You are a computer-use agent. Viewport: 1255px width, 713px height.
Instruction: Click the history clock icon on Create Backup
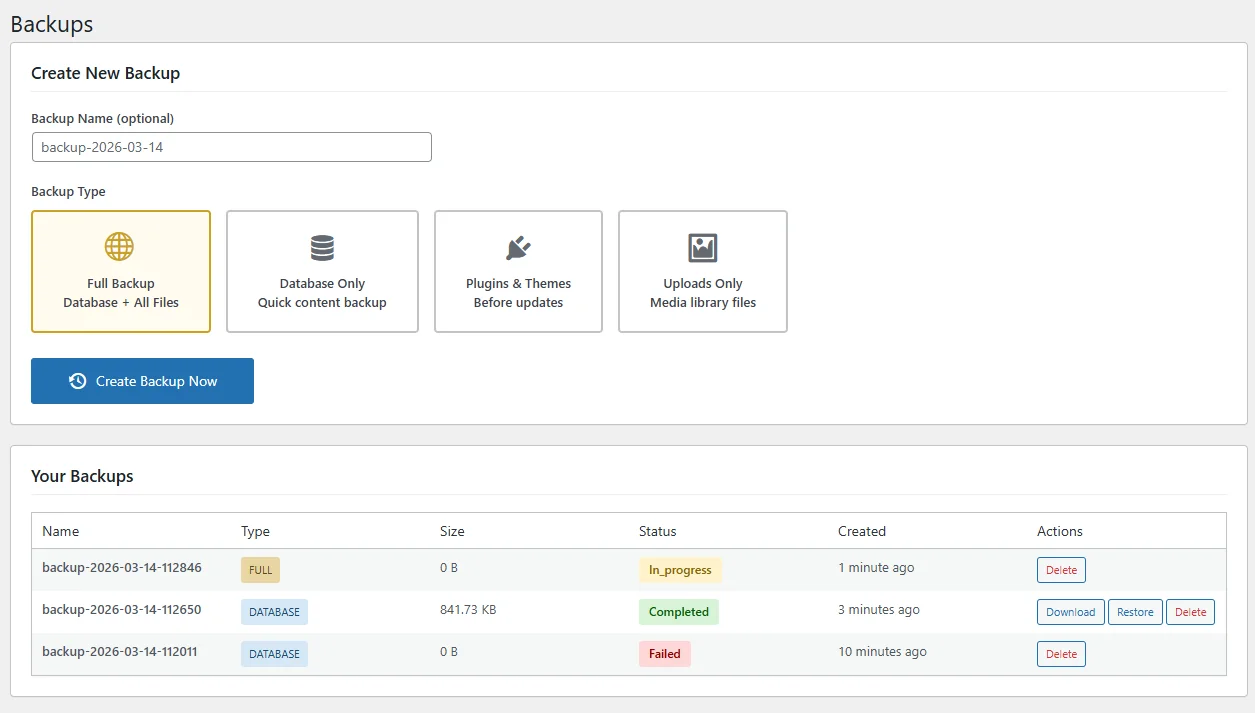77,381
